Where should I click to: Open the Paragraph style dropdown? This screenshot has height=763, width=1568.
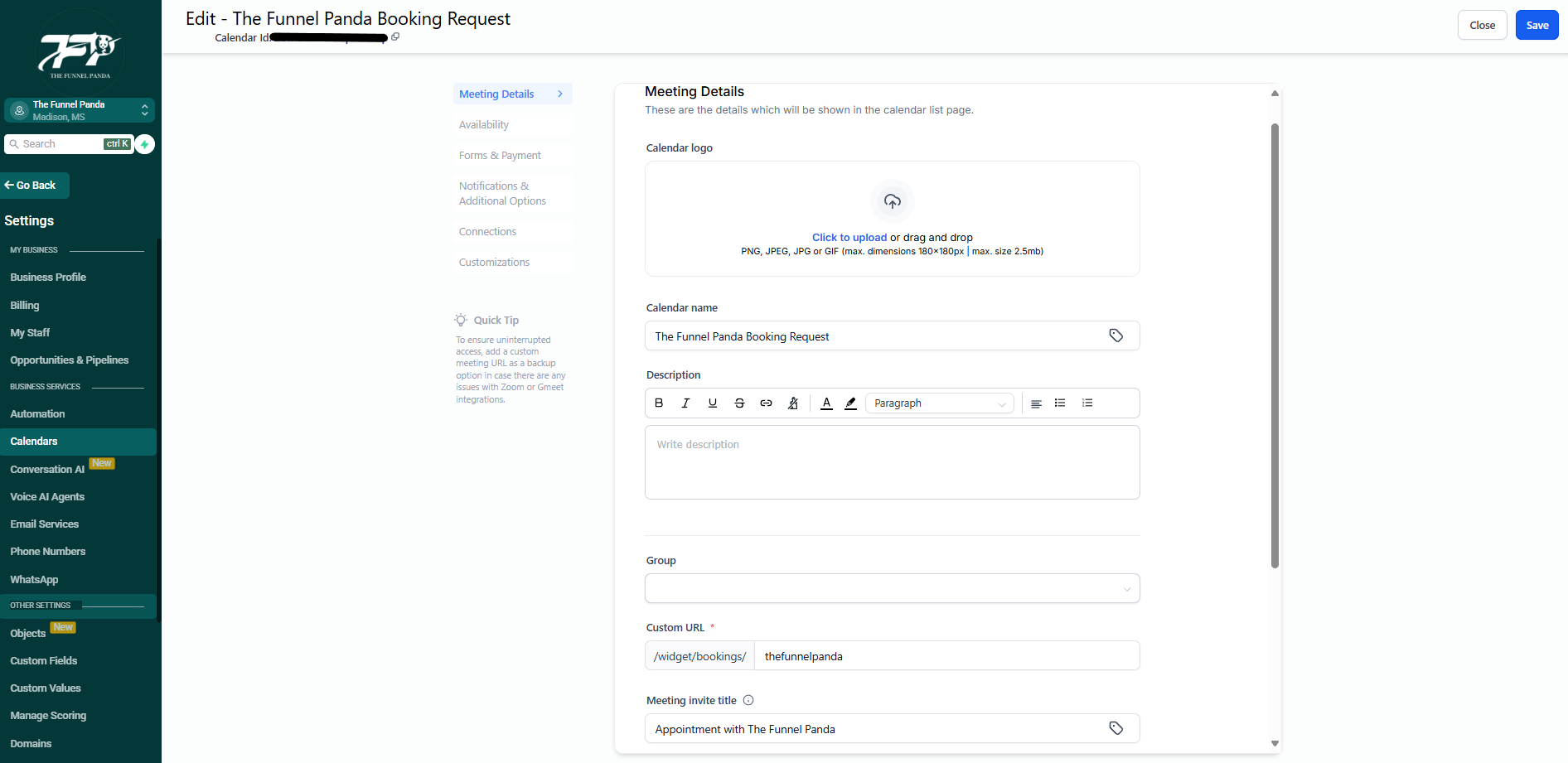(x=939, y=403)
